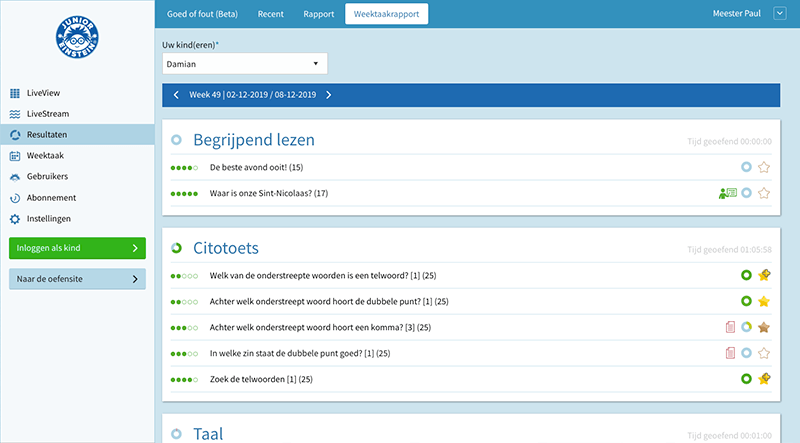Click the gold plus star for the telwoord question row
This screenshot has width=800, height=443.
click(764, 275)
